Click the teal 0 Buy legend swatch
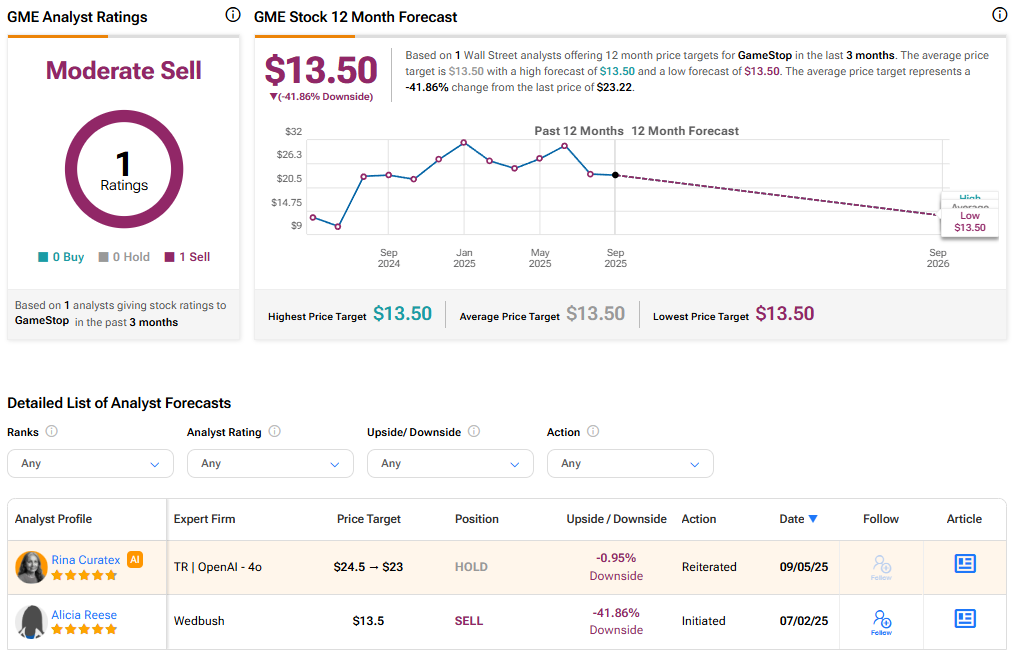 pos(43,257)
